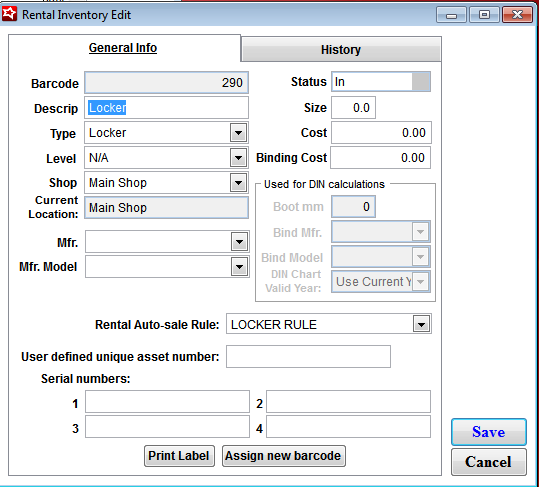Click the Print Label button
The image size is (539, 487).
coord(179,456)
